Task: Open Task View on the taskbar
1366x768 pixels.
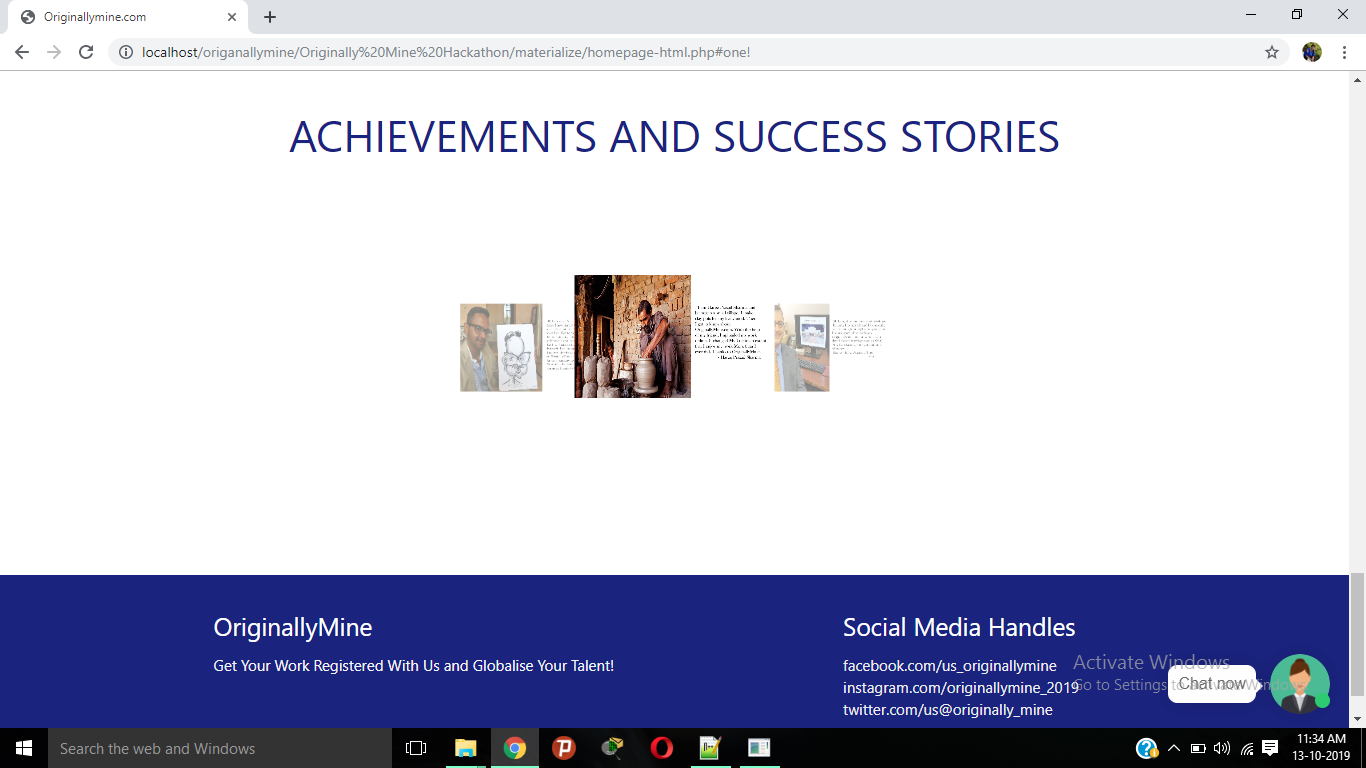Action: pyautogui.click(x=416, y=748)
